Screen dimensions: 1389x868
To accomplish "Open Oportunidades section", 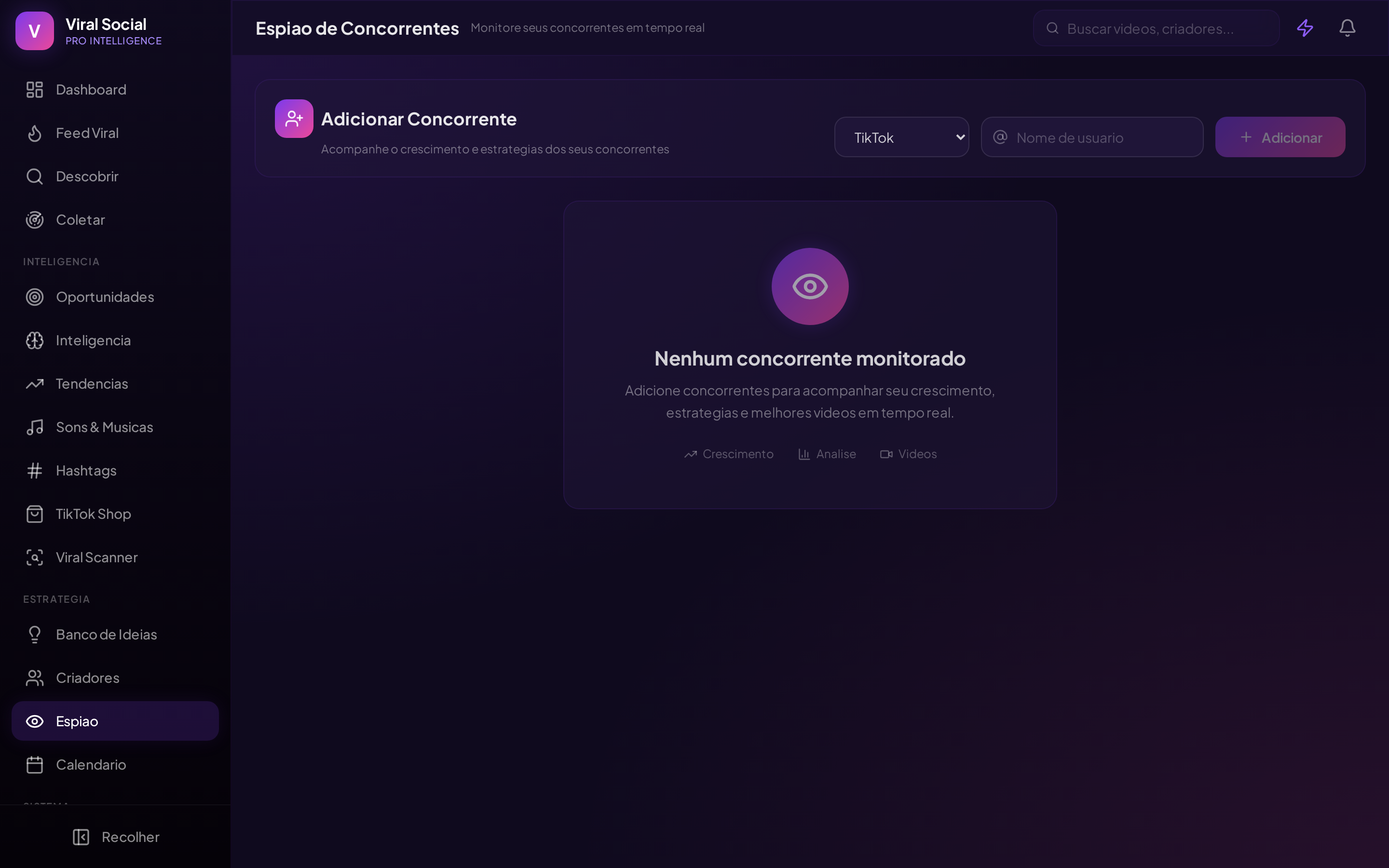I will click(x=115, y=297).
